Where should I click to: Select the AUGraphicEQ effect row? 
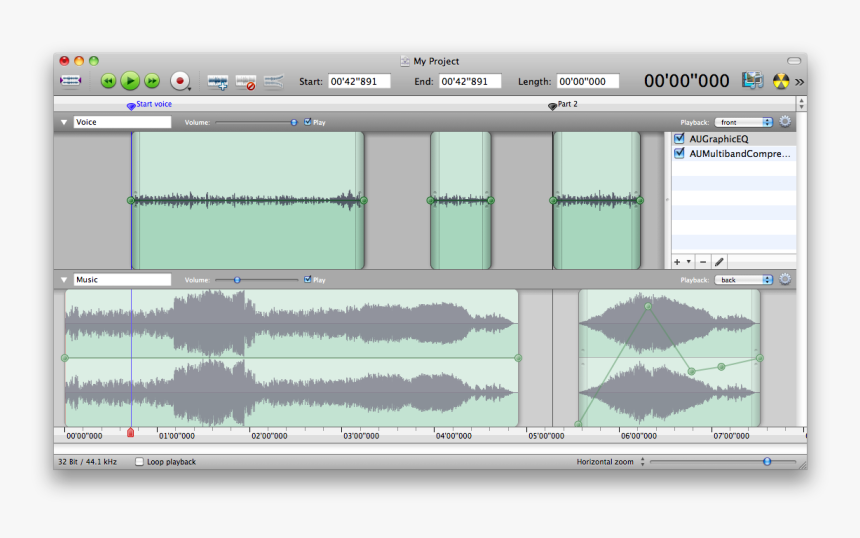[734, 139]
